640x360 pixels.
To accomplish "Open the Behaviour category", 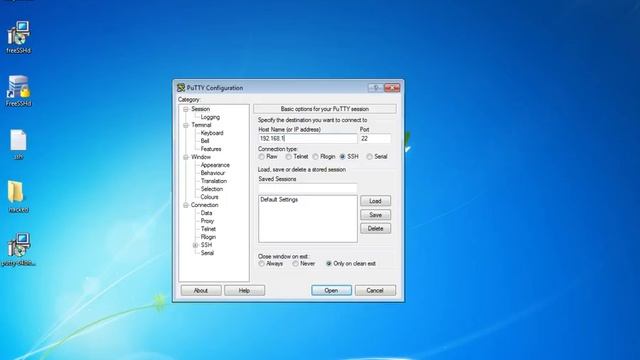I will (213, 173).
